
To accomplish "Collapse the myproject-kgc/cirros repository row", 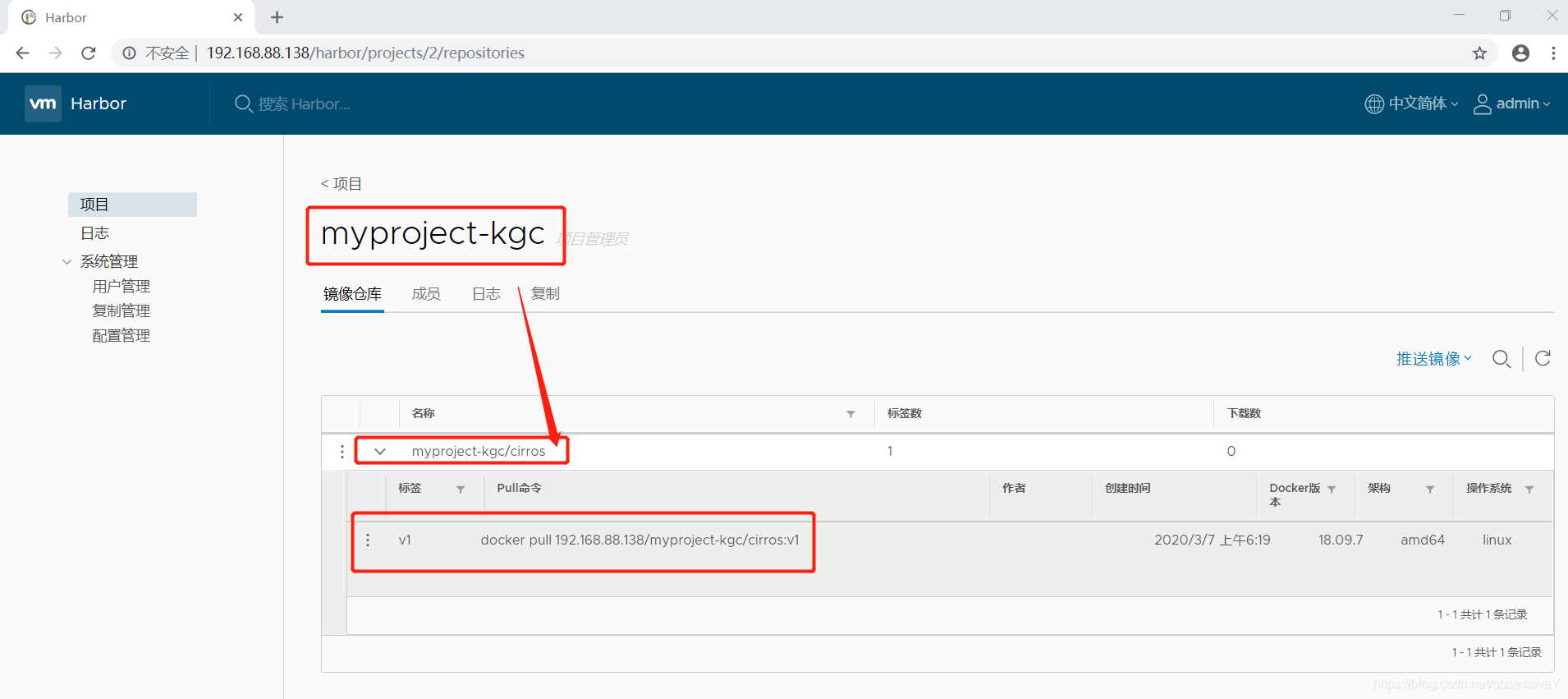I will [380, 452].
